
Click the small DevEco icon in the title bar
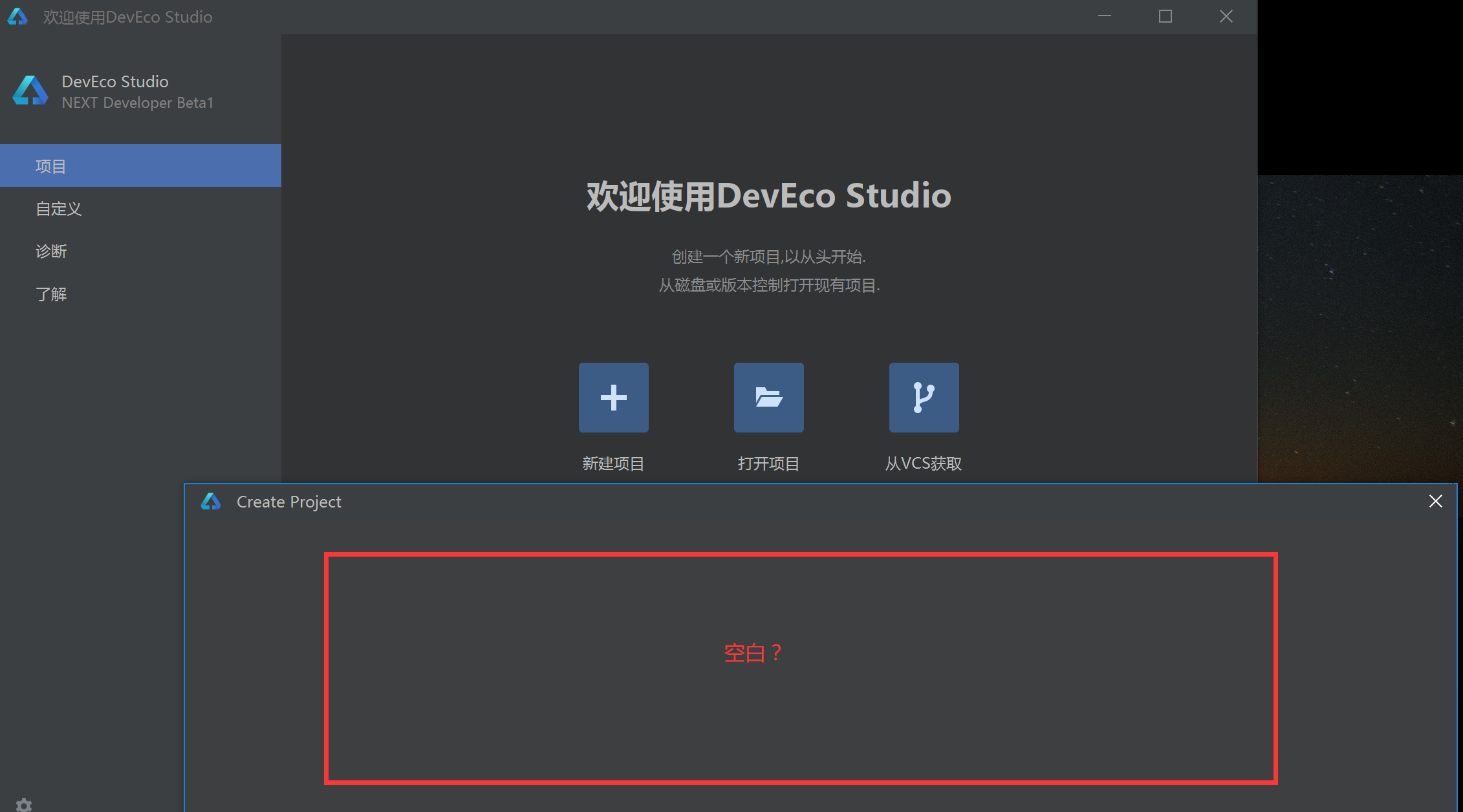click(17, 17)
